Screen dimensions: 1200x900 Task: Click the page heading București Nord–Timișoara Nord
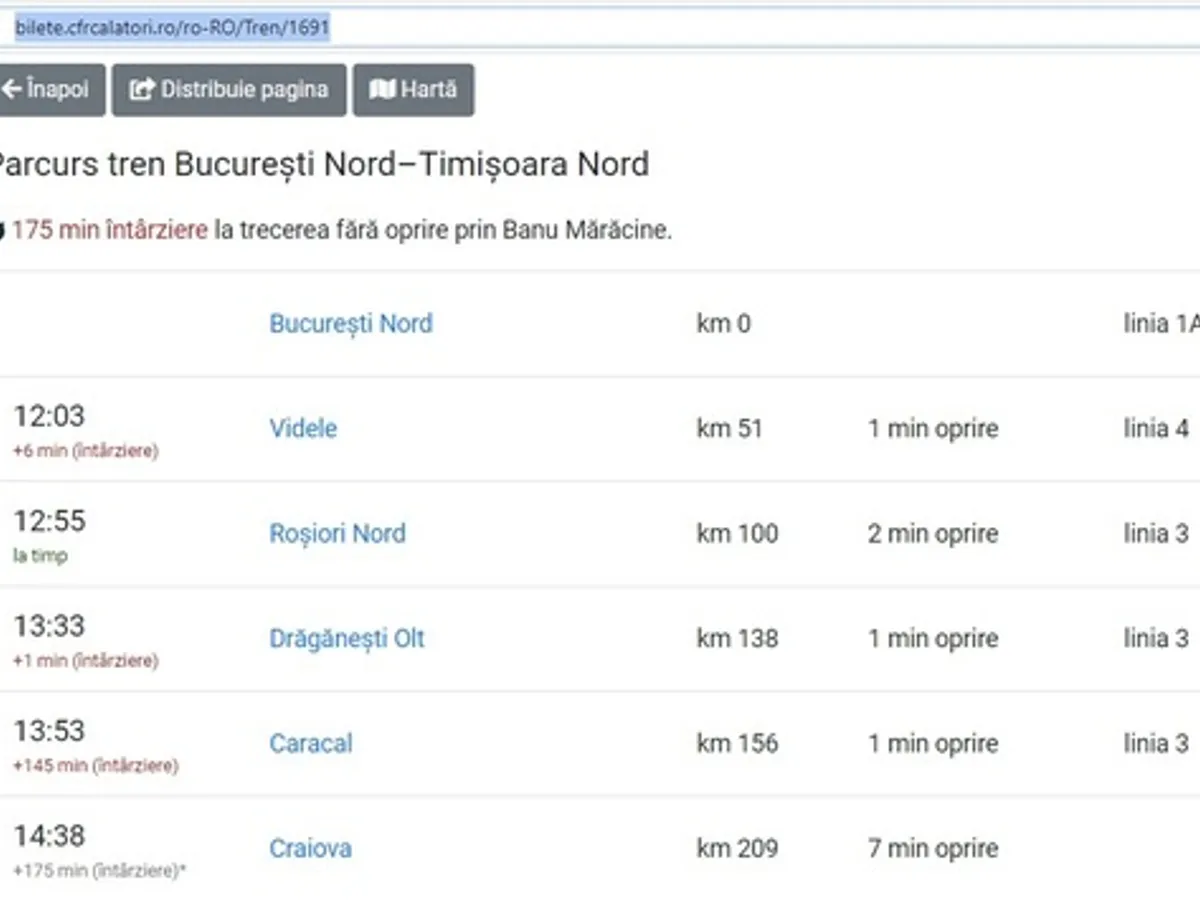[322, 164]
